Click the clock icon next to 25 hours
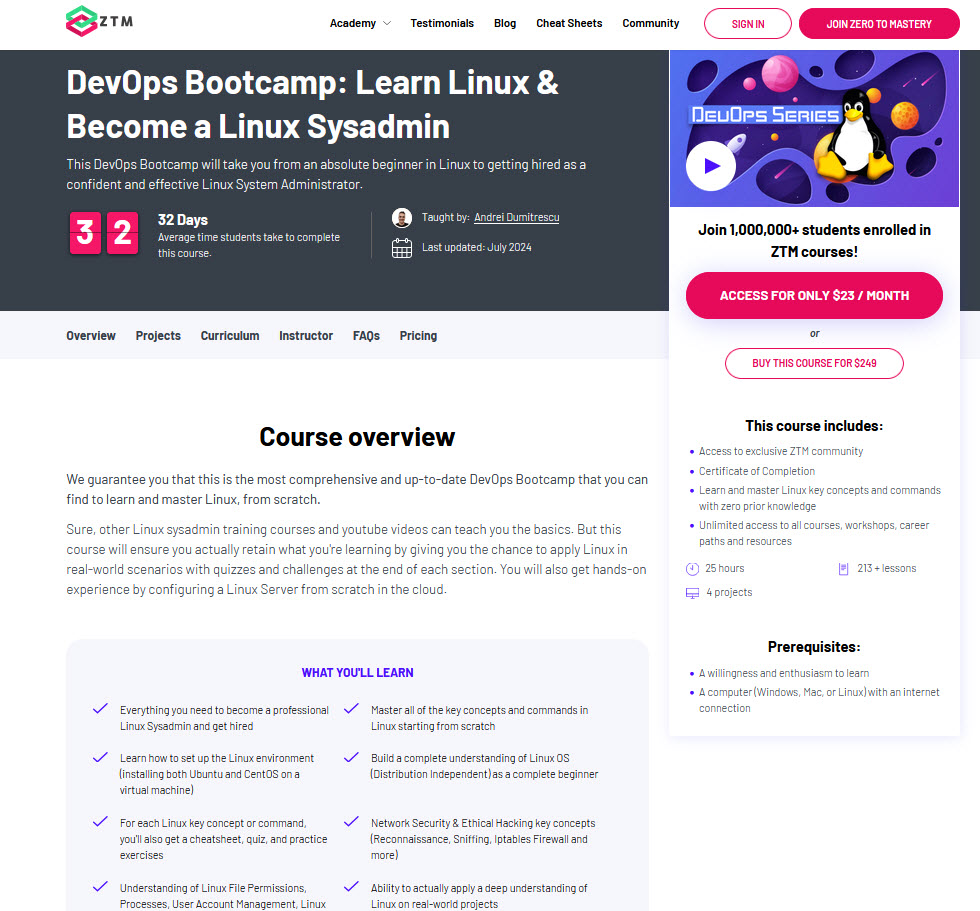The height and width of the screenshot is (911, 980). tap(692, 569)
